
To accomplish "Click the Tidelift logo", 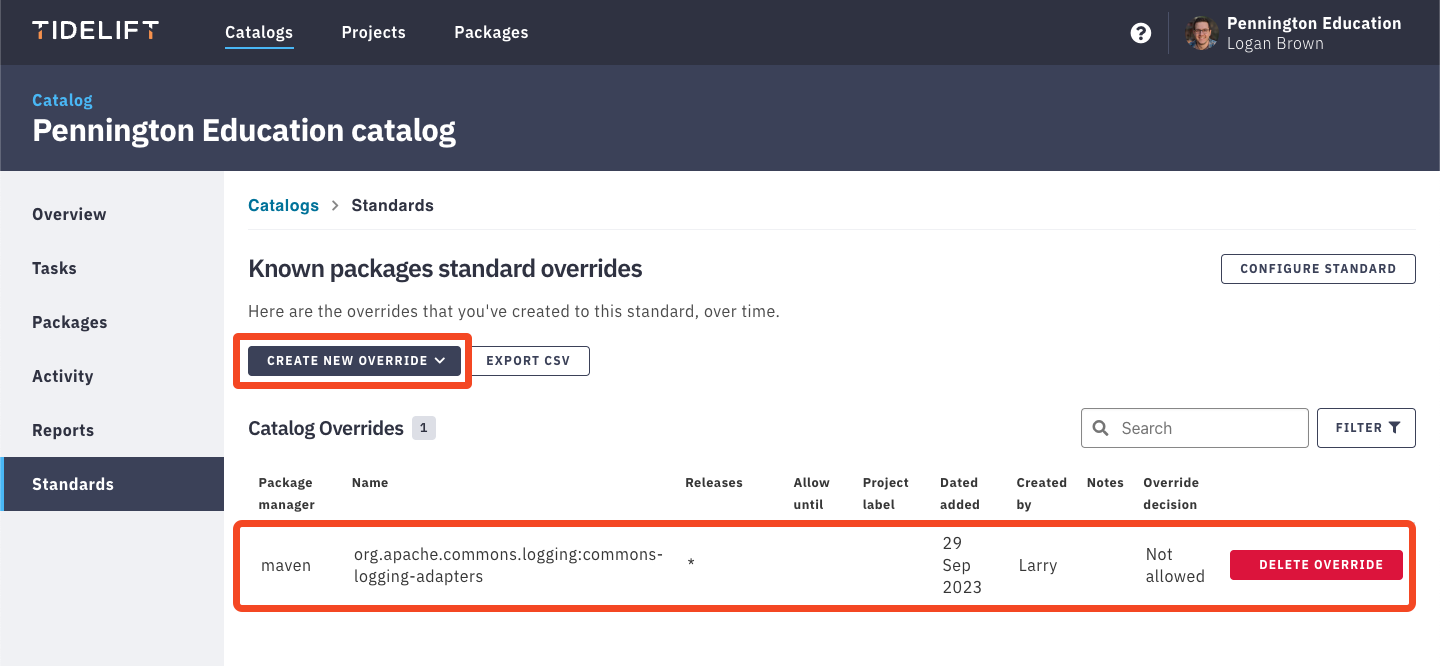I will [x=95, y=31].
